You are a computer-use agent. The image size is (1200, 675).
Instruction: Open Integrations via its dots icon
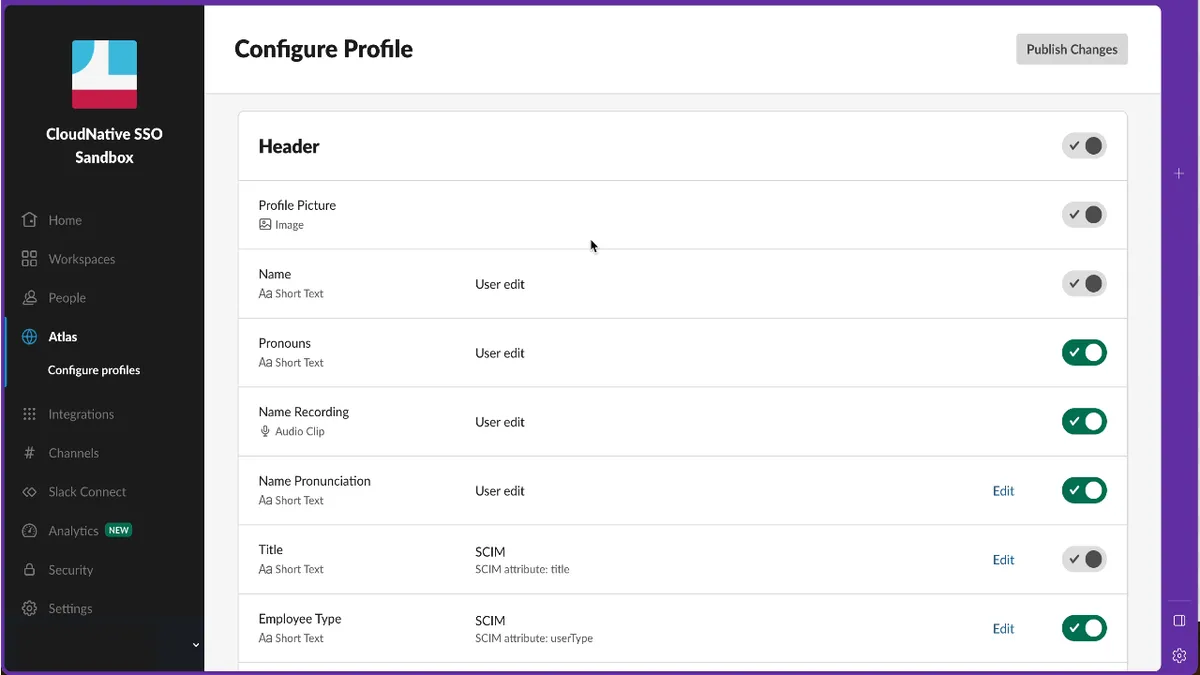(x=29, y=414)
